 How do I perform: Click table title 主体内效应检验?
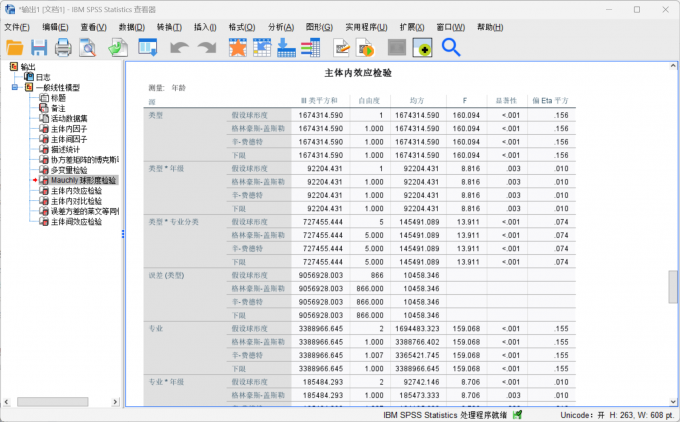click(358, 73)
